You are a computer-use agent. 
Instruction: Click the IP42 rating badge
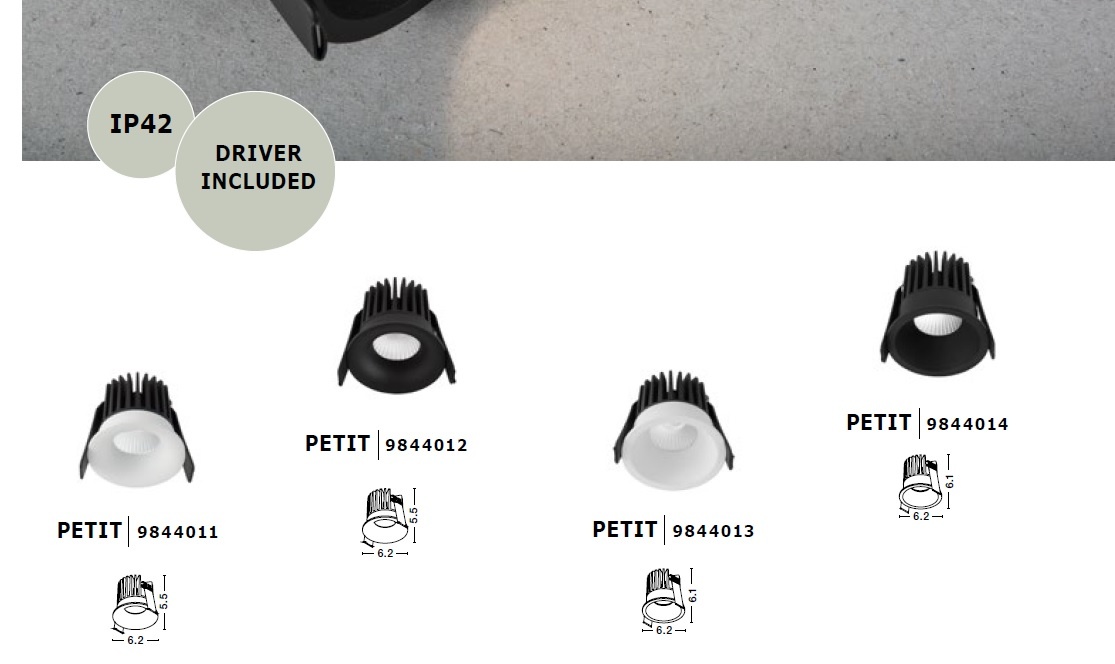click(140, 124)
